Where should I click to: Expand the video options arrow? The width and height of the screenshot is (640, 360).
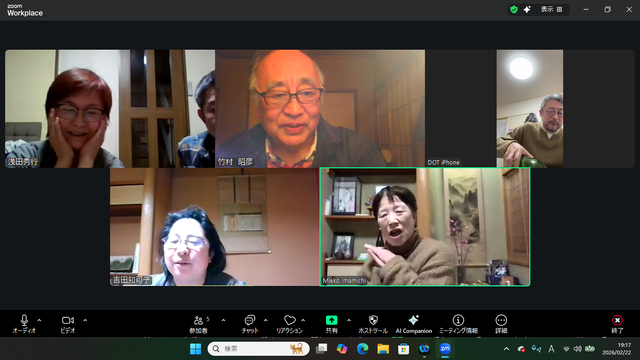click(85, 320)
